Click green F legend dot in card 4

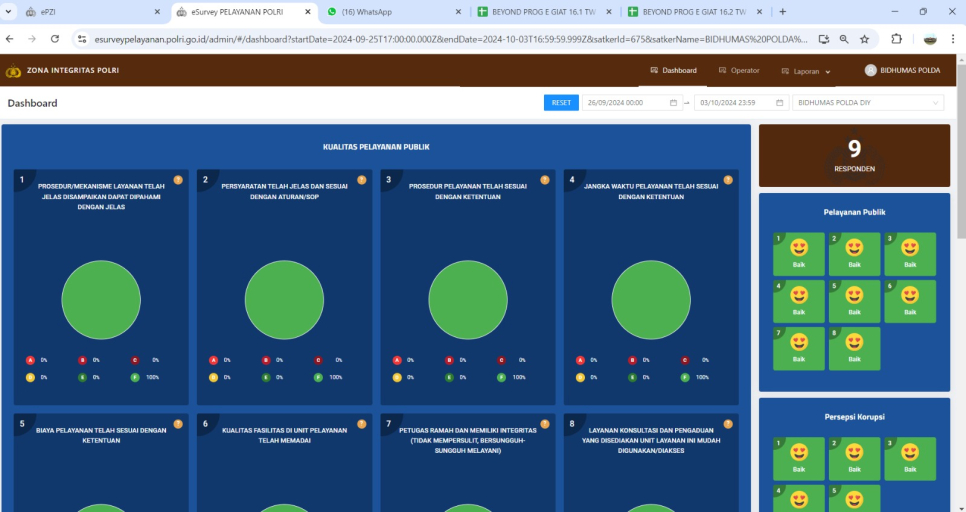[x=684, y=377]
